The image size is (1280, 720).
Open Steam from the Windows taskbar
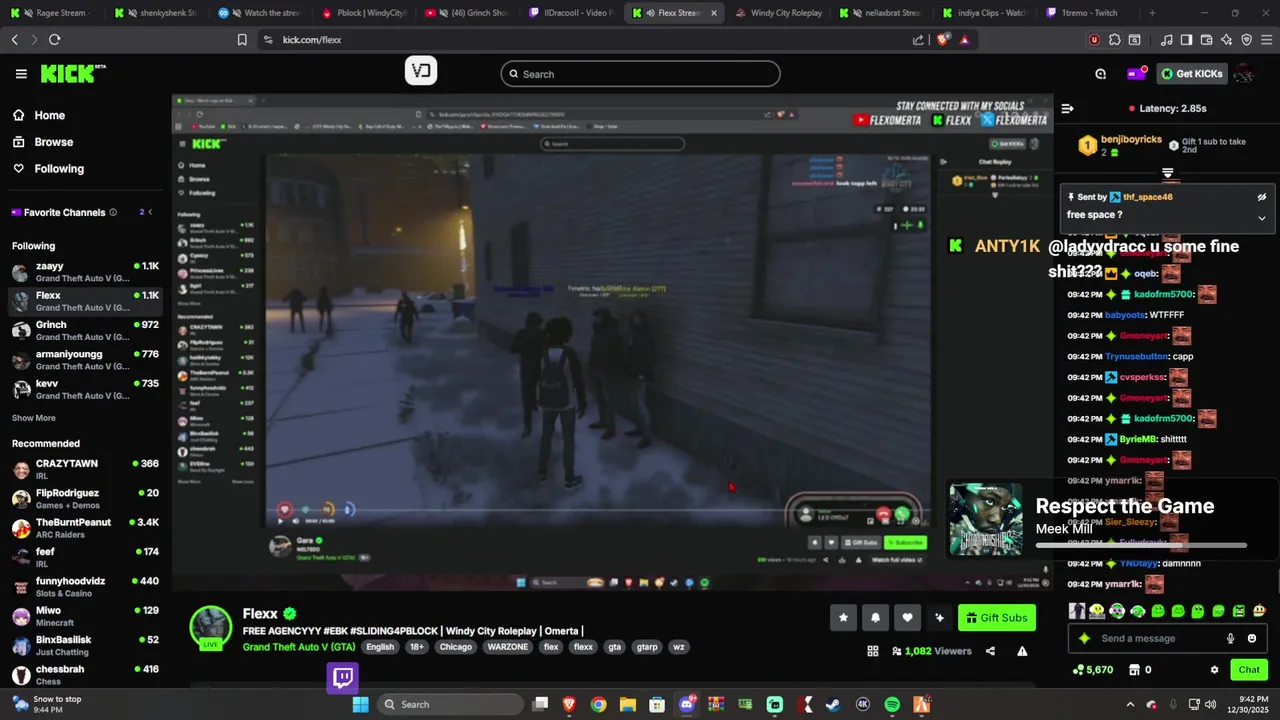[833, 704]
